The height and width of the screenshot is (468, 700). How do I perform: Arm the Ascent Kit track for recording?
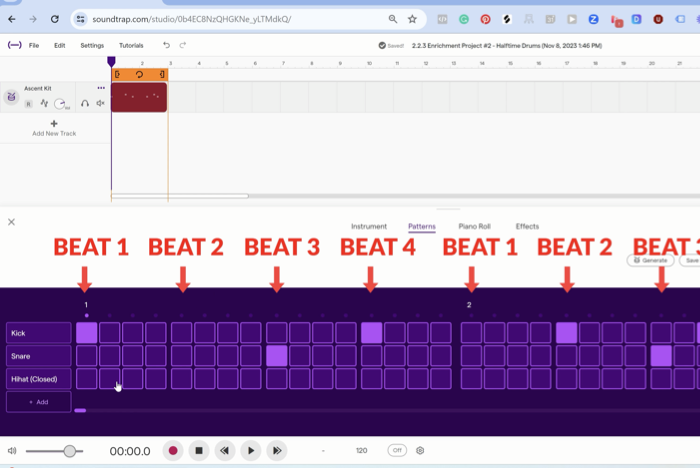pyautogui.click(x=29, y=104)
